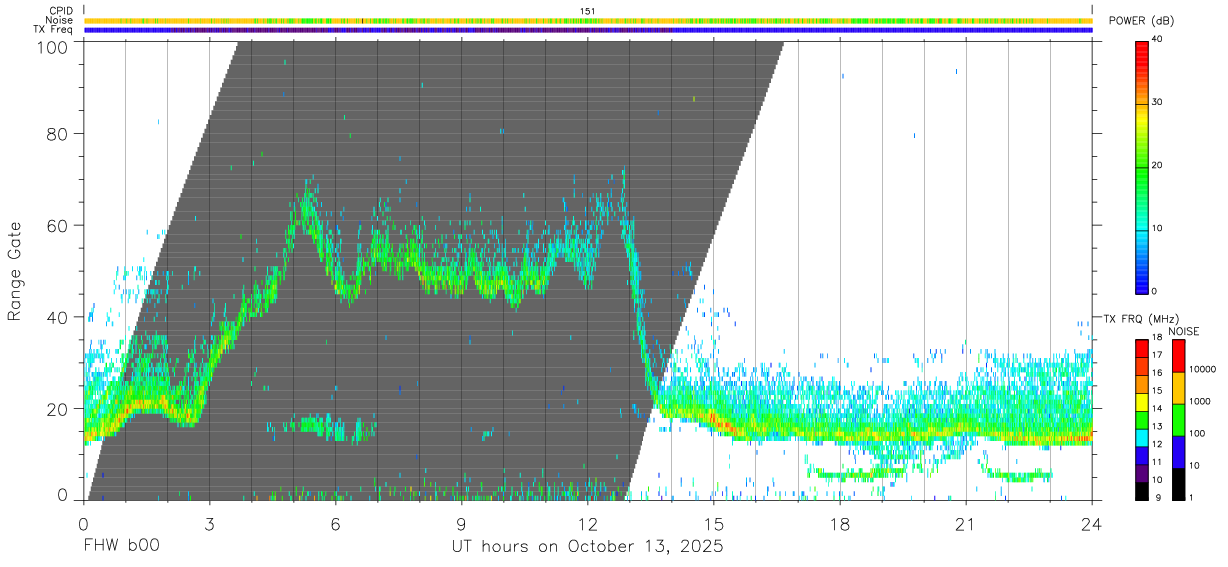Click the TX Freq row label

click(x=53, y=30)
